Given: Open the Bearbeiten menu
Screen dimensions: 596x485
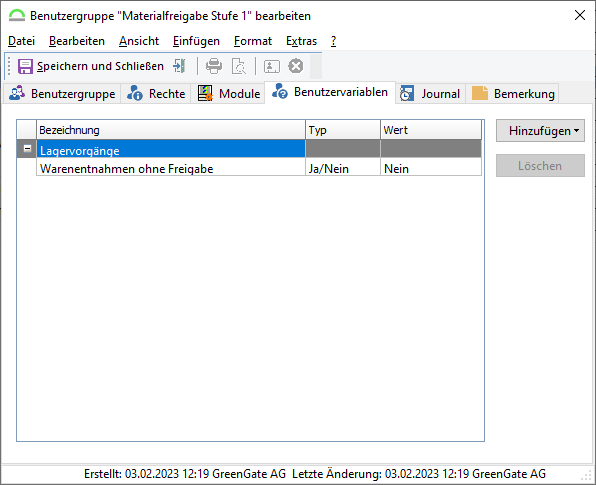Looking at the screenshot, I should [x=77, y=41].
